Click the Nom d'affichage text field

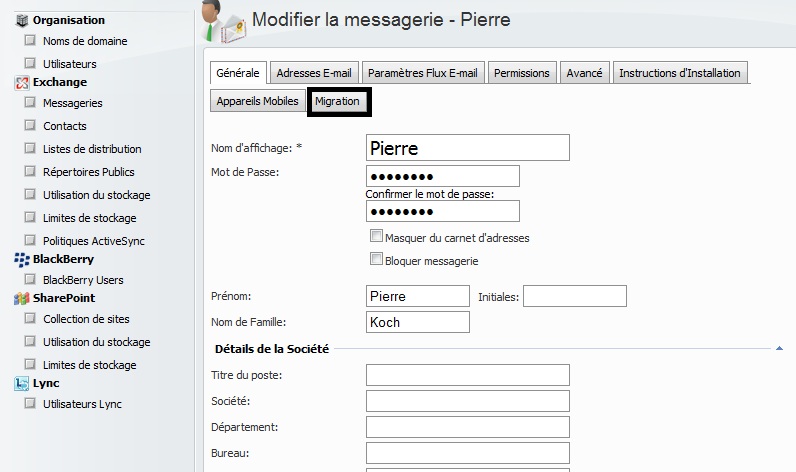(x=468, y=148)
